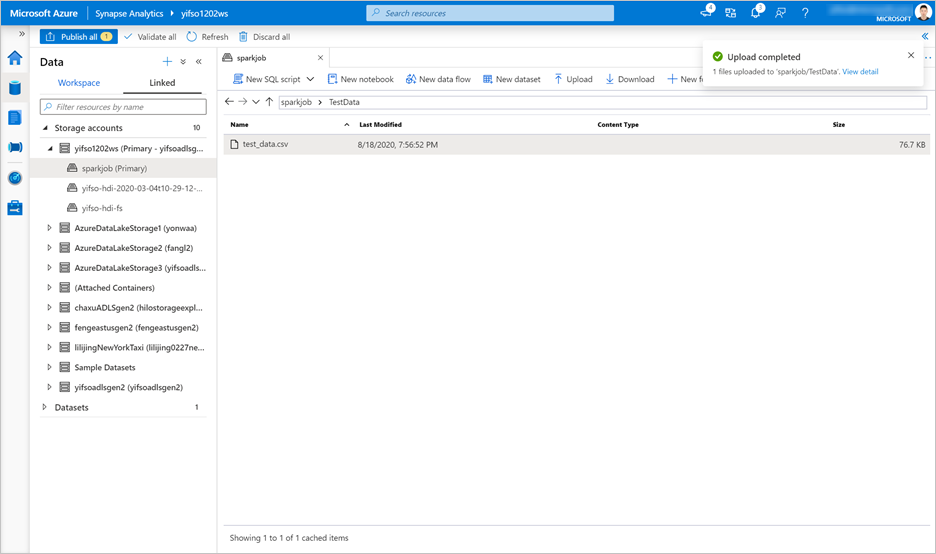Click the notifications bell icon

tap(756, 13)
